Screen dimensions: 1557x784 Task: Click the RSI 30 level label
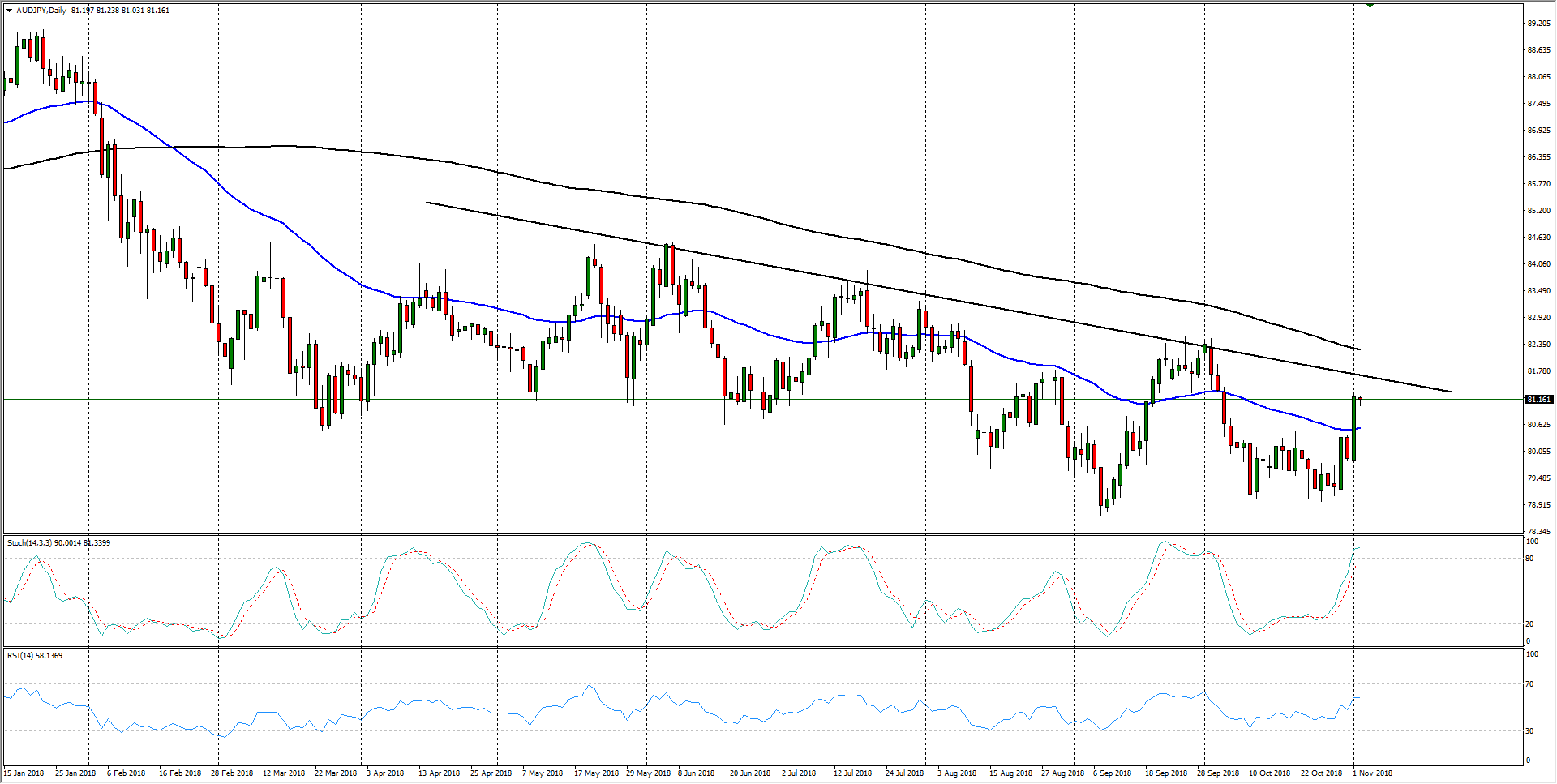[1529, 730]
